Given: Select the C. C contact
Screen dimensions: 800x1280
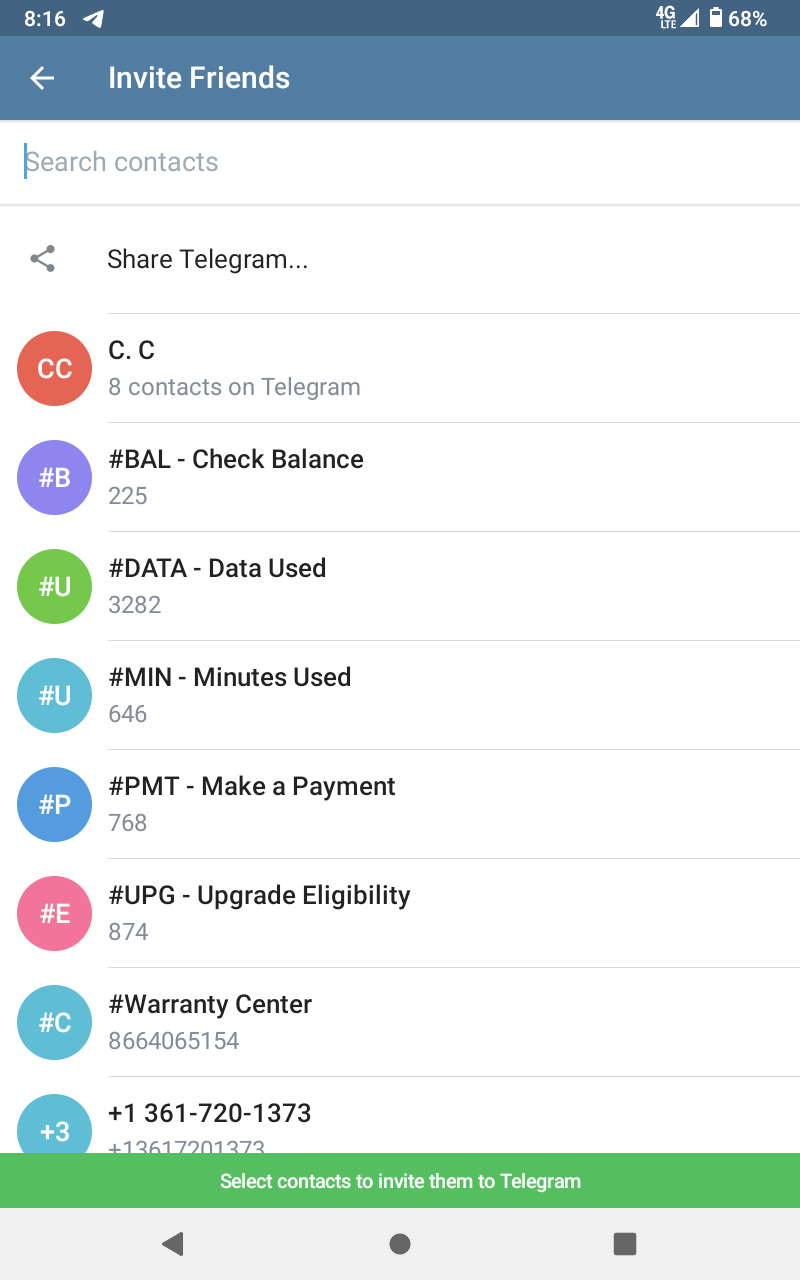Looking at the screenshot, I should point(400,368).
